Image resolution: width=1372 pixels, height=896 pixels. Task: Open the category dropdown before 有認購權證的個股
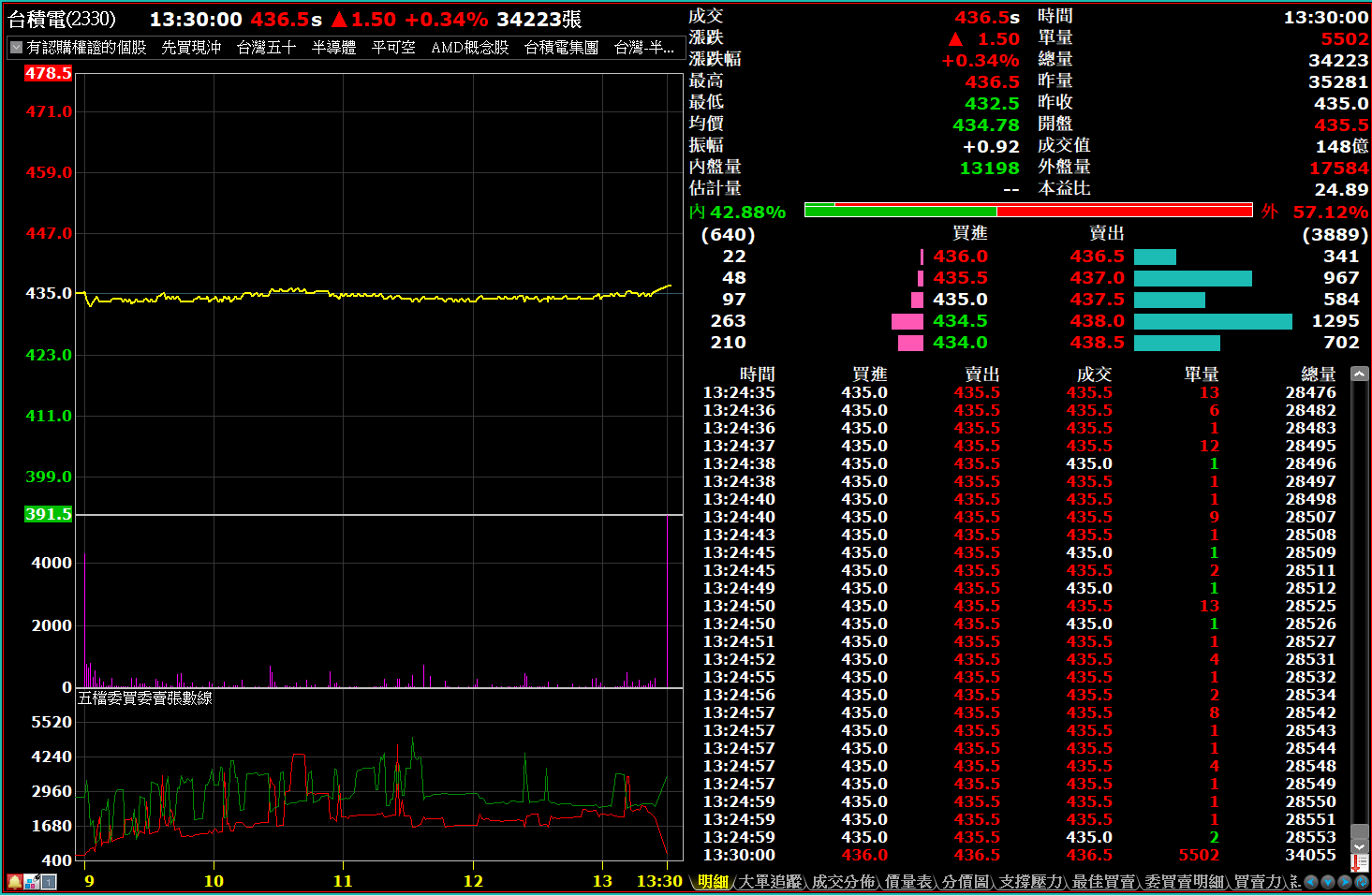pyautogui.click(x=16, y=47)
